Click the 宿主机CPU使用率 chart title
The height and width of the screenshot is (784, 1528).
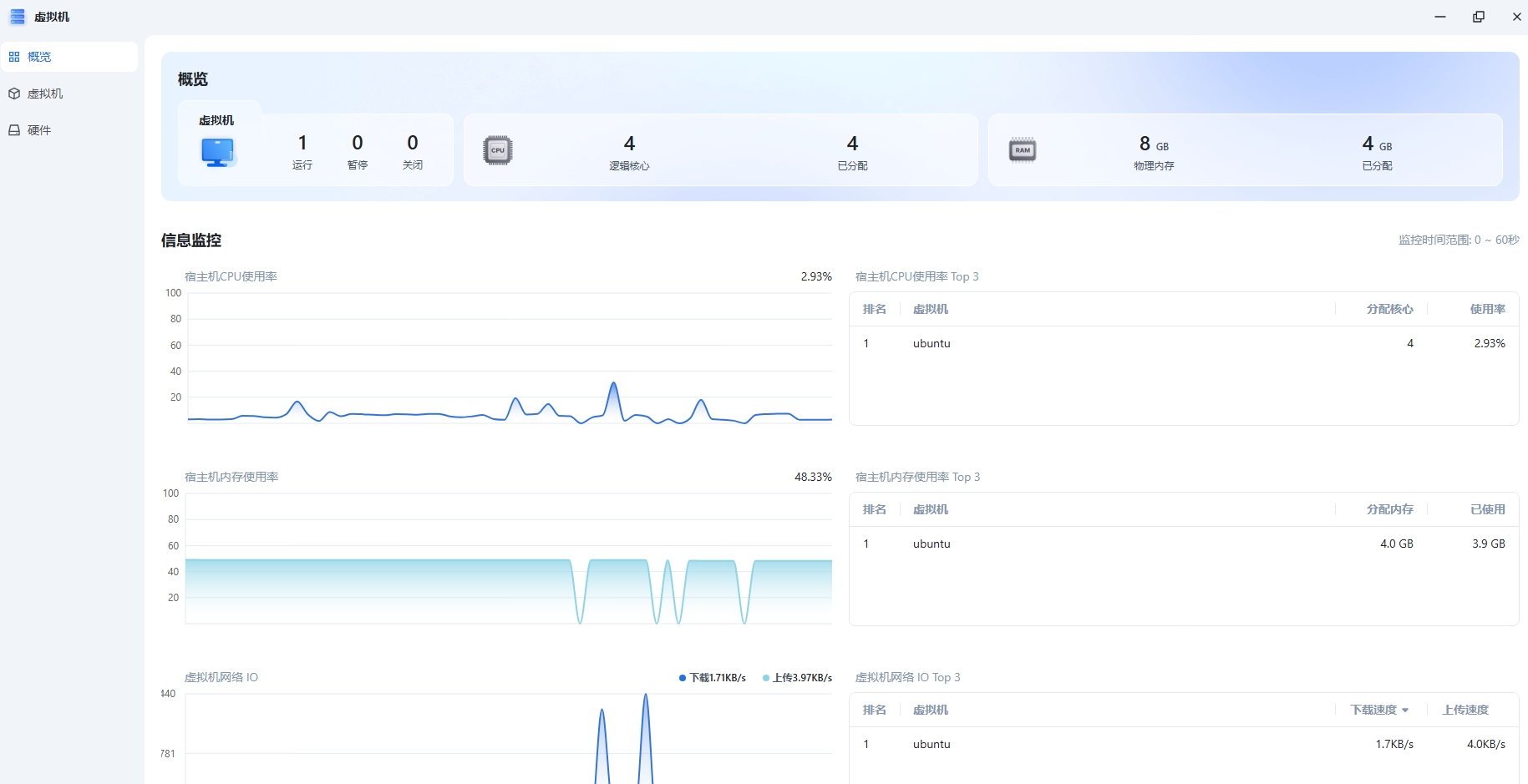231,276
